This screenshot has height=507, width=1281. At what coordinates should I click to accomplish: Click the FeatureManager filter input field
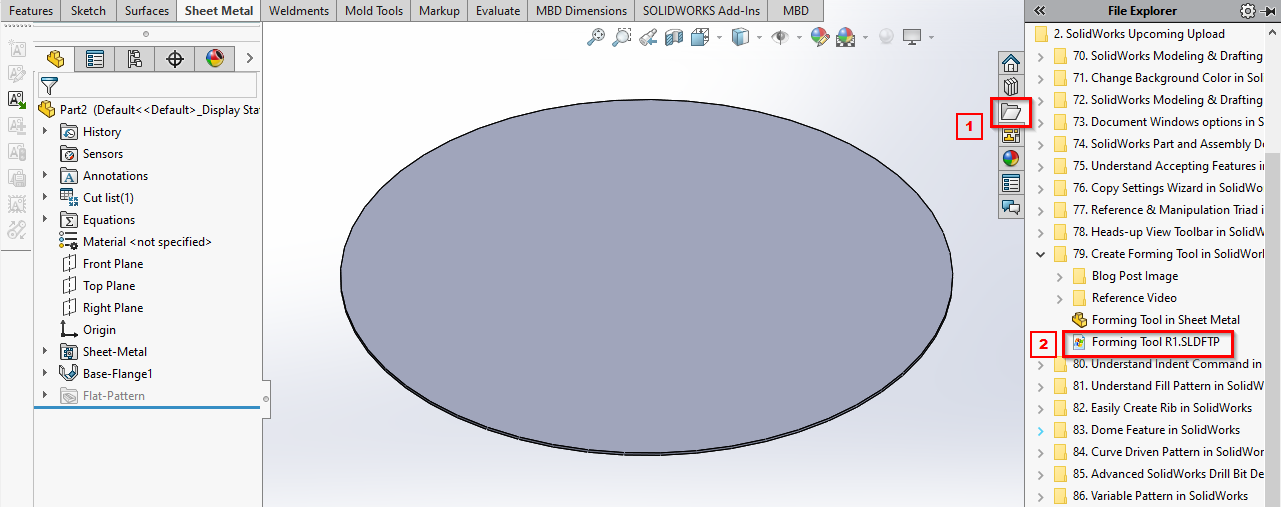155,85
